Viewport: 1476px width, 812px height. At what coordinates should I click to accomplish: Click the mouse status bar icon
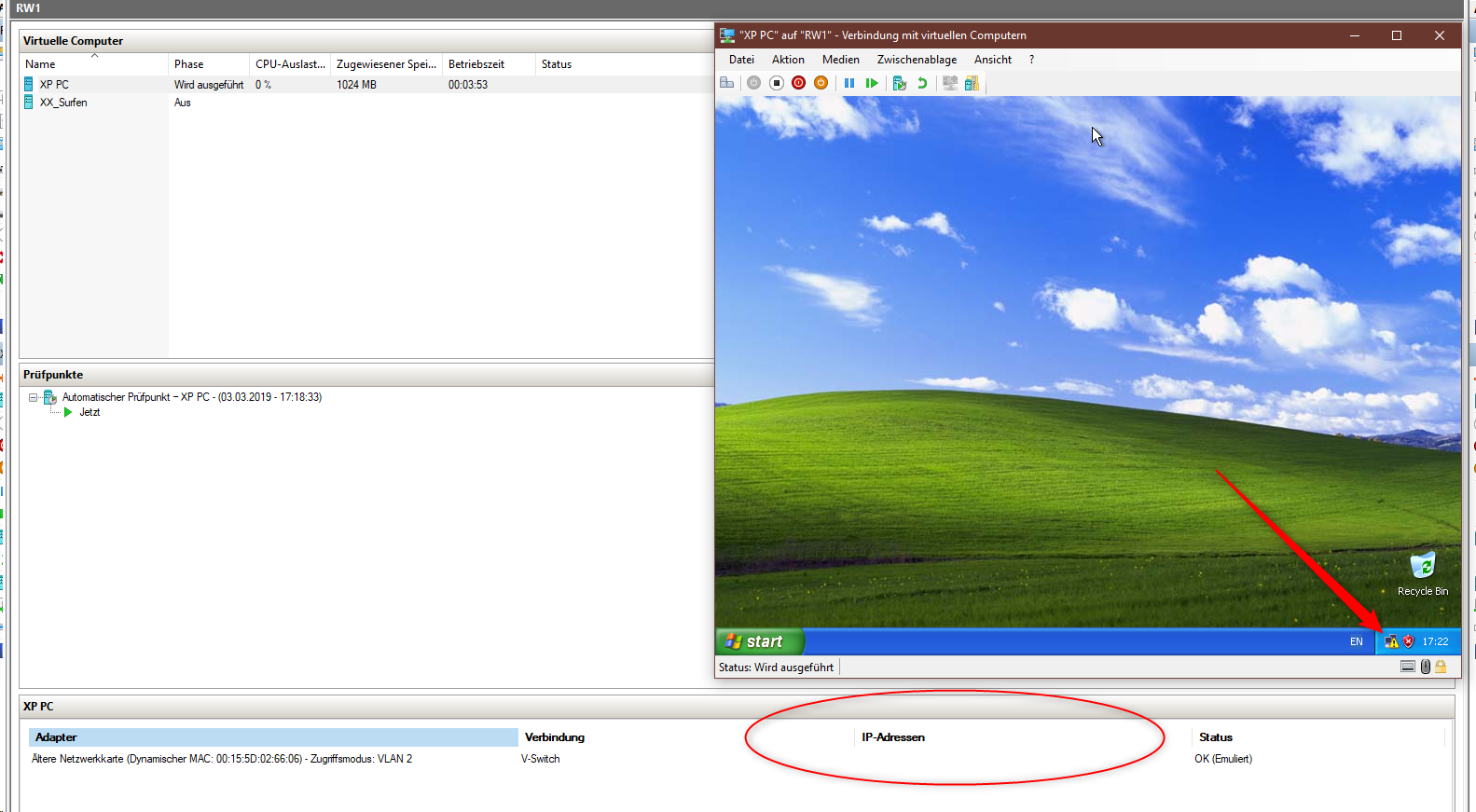(1426, 667)
